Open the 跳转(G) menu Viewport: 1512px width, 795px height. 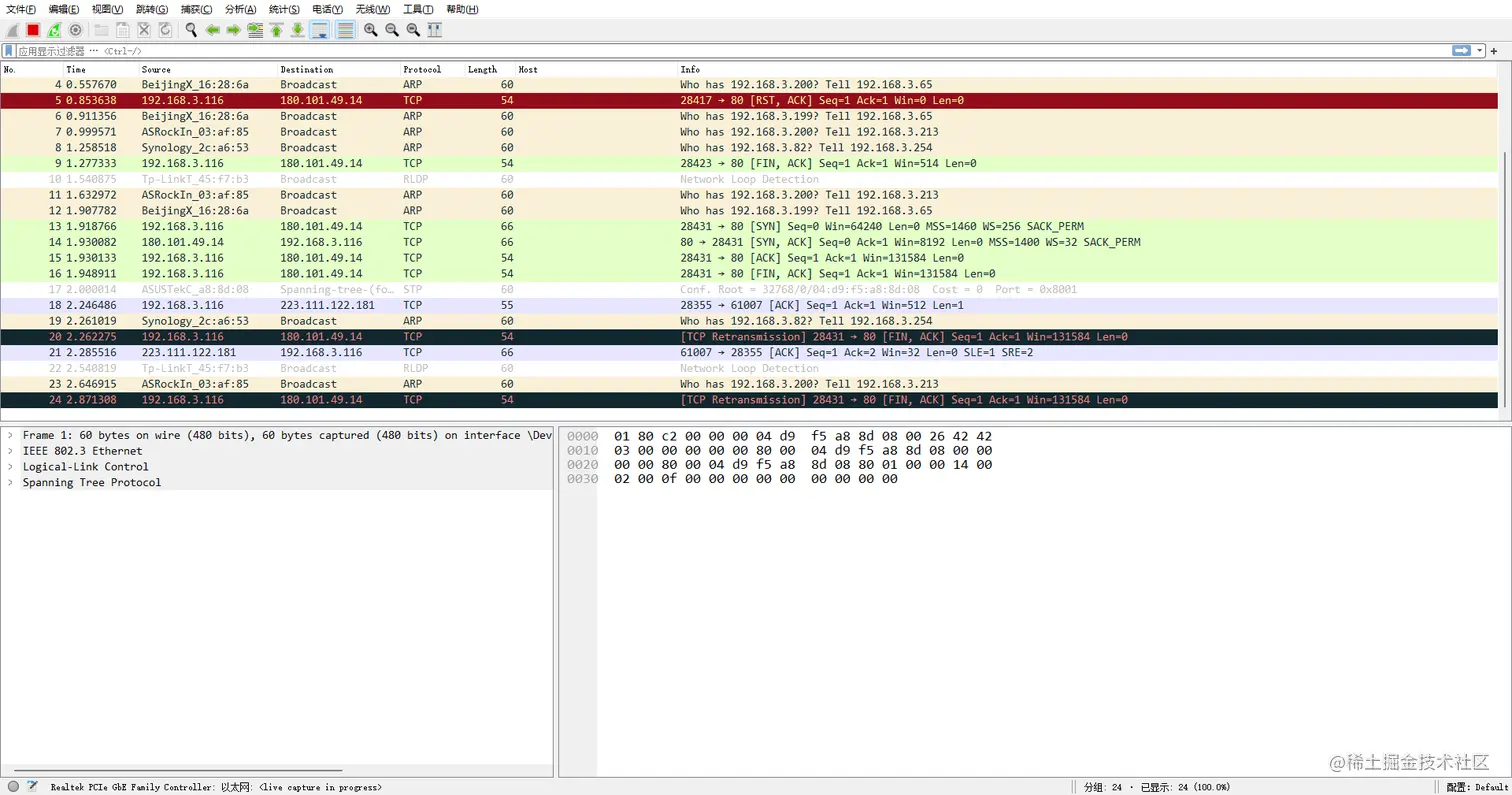click(152, 9)
